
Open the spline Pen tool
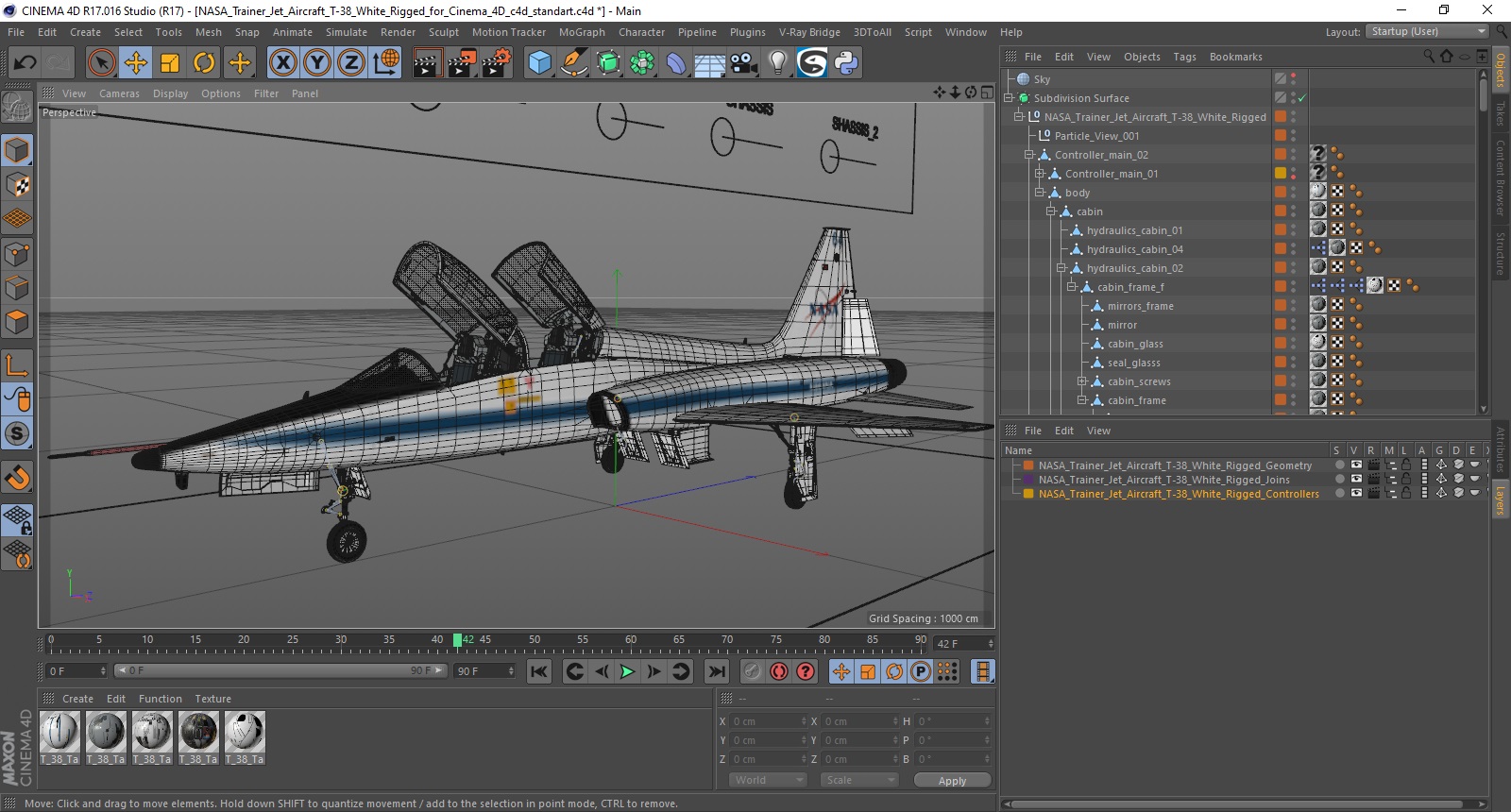[x=574, y=62]
